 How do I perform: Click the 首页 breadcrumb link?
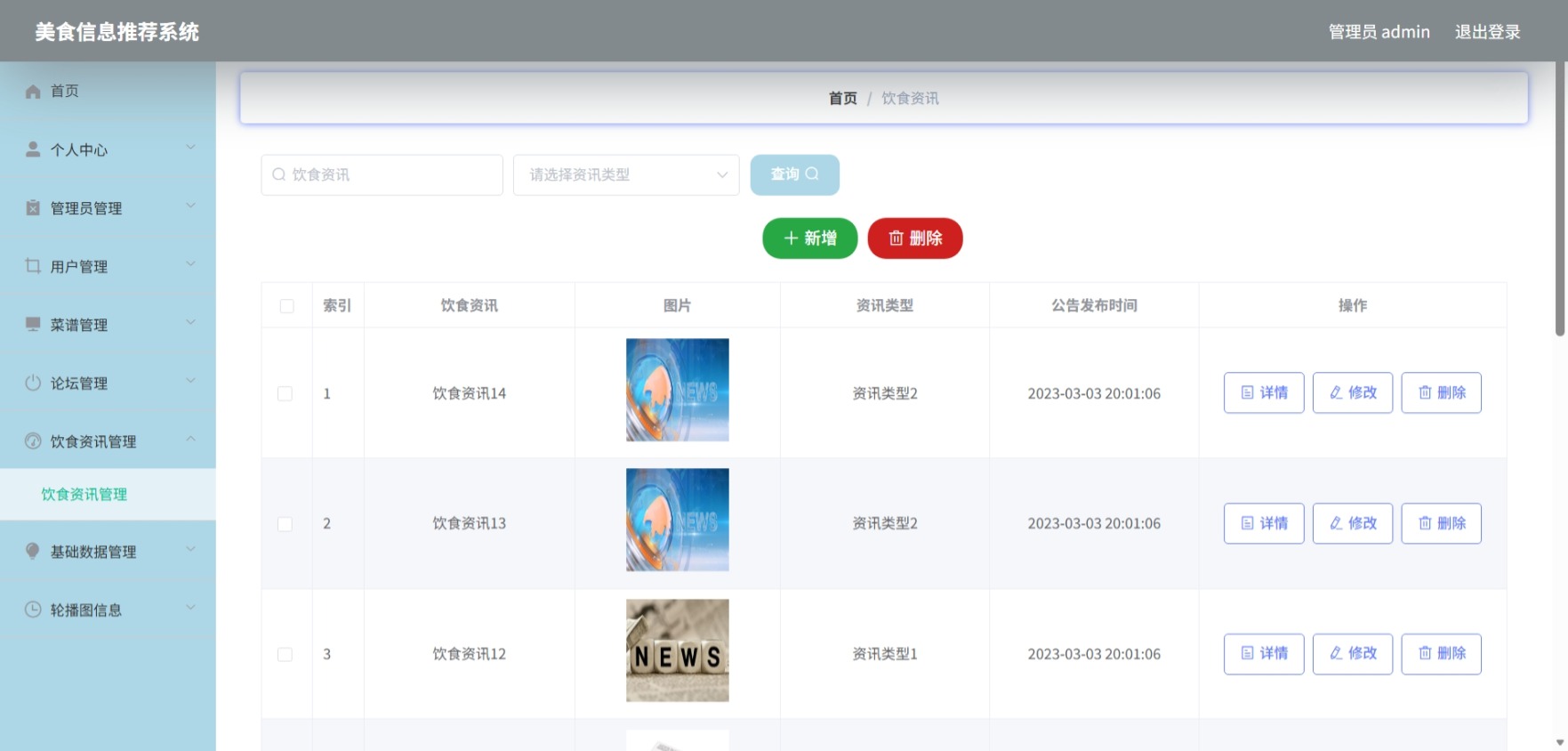(842, 98)
